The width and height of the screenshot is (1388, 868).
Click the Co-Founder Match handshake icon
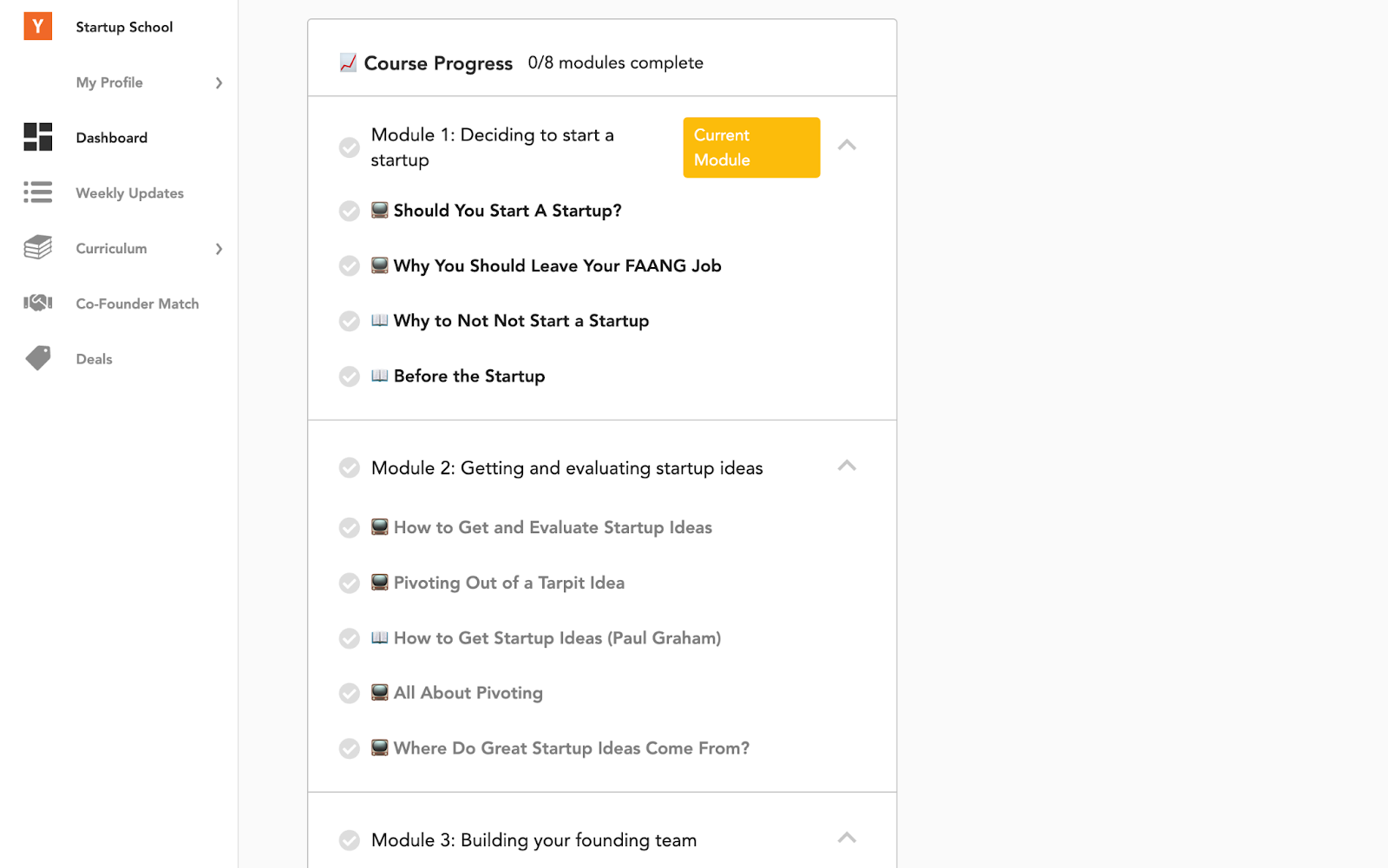(x=37, y=303)
